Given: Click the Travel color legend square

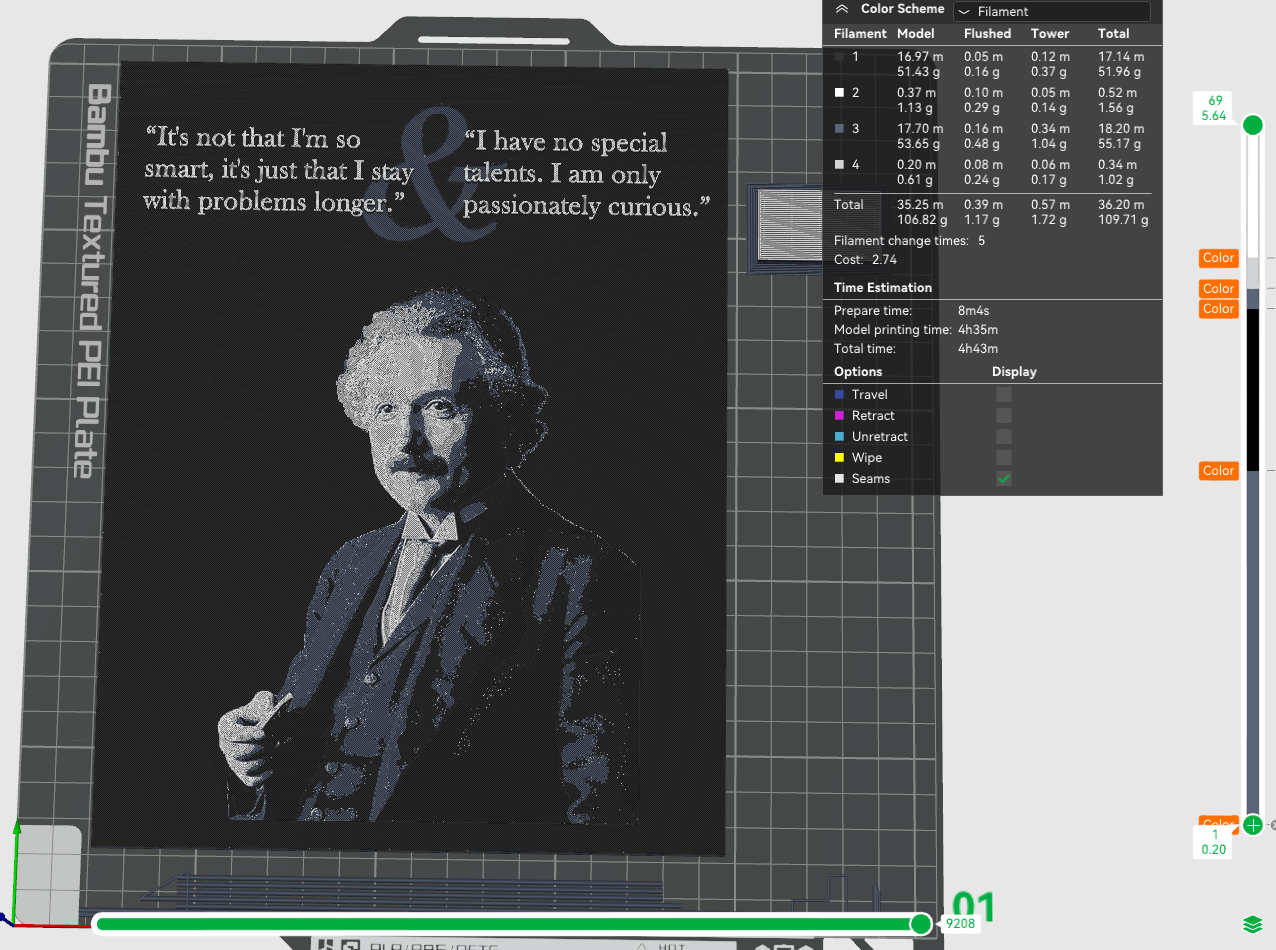Looking at the screenshot, I should [839, 395].
